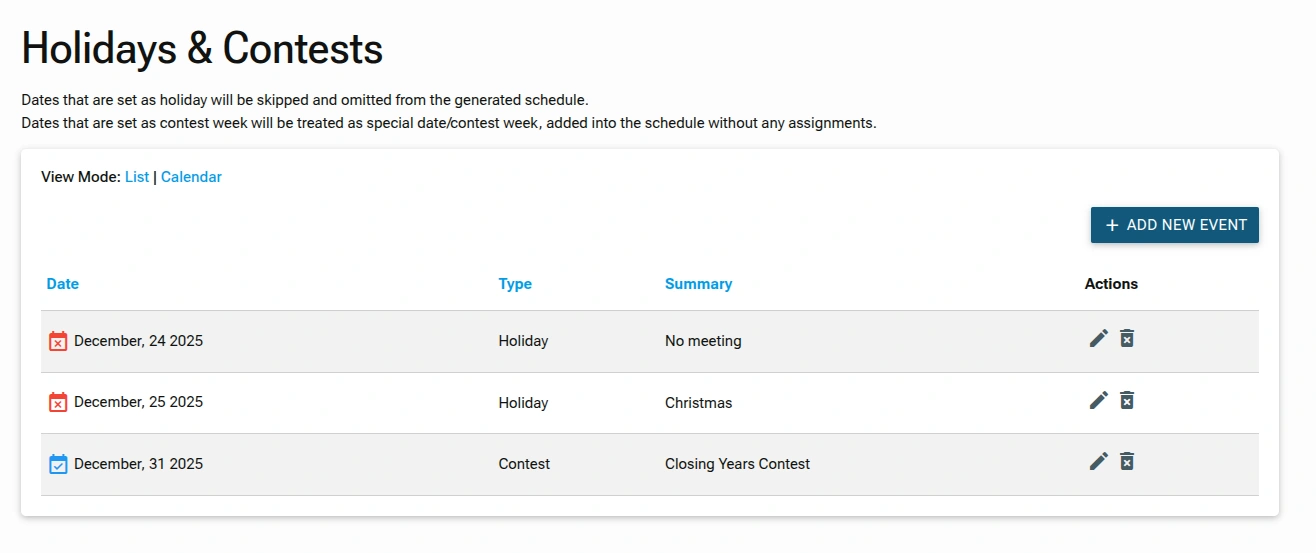Click the blue contest calendar icon for December 31
The image size is (1316, 553).
pos(58,464)
